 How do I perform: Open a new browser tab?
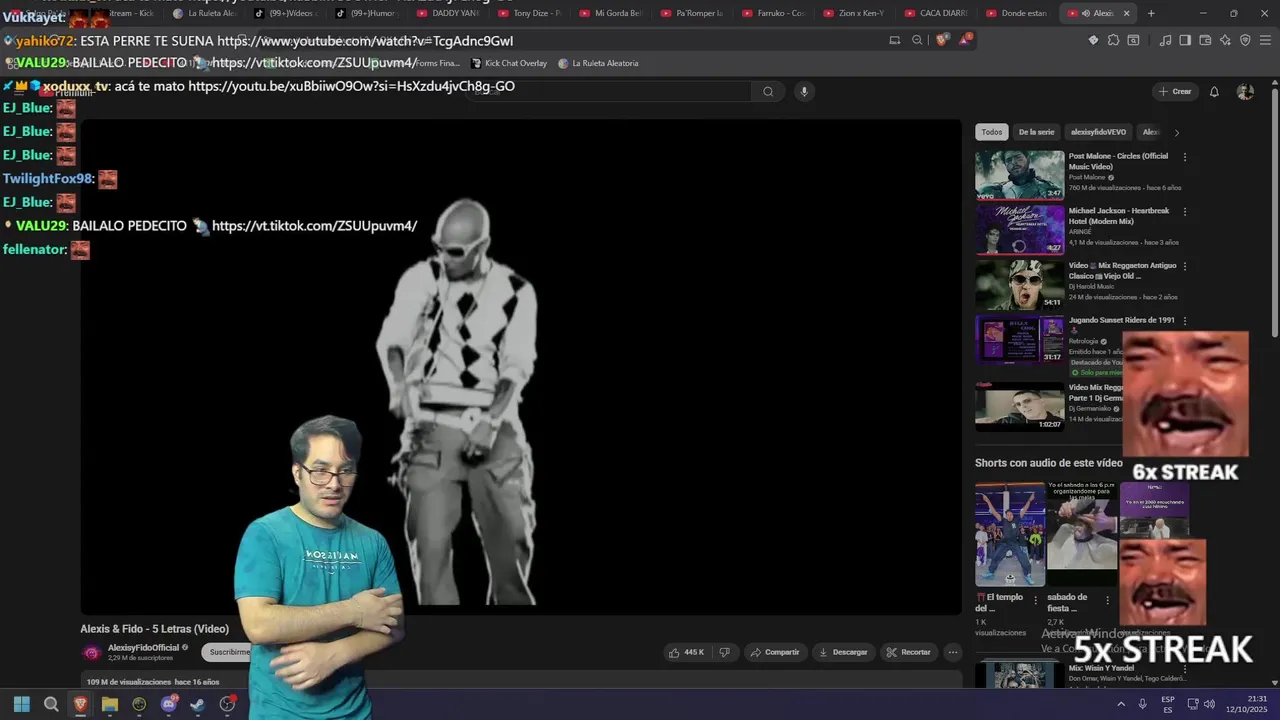(x=1151, y=13)
